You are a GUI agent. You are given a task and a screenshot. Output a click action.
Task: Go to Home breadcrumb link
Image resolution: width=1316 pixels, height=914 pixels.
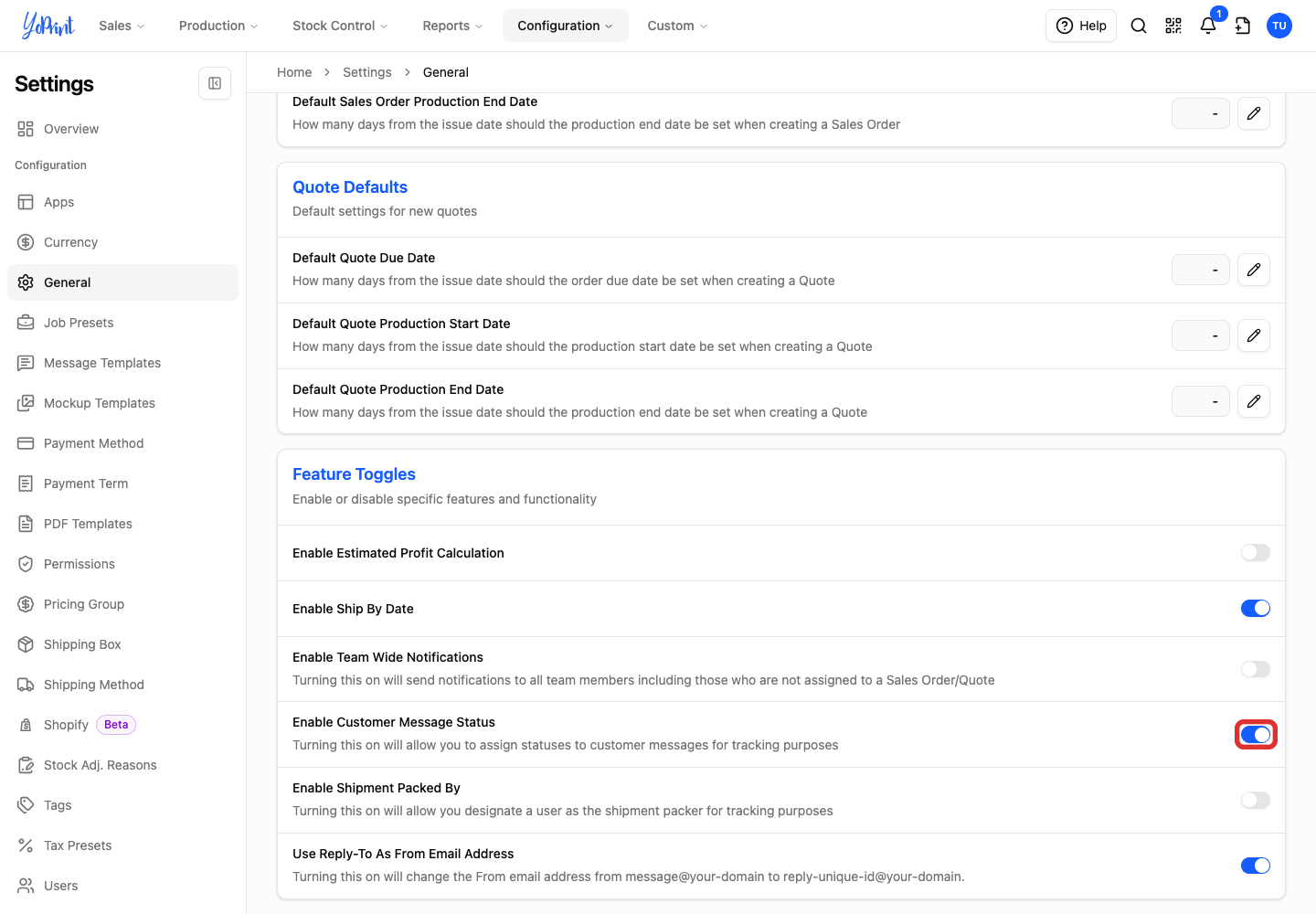coord(294,72)
